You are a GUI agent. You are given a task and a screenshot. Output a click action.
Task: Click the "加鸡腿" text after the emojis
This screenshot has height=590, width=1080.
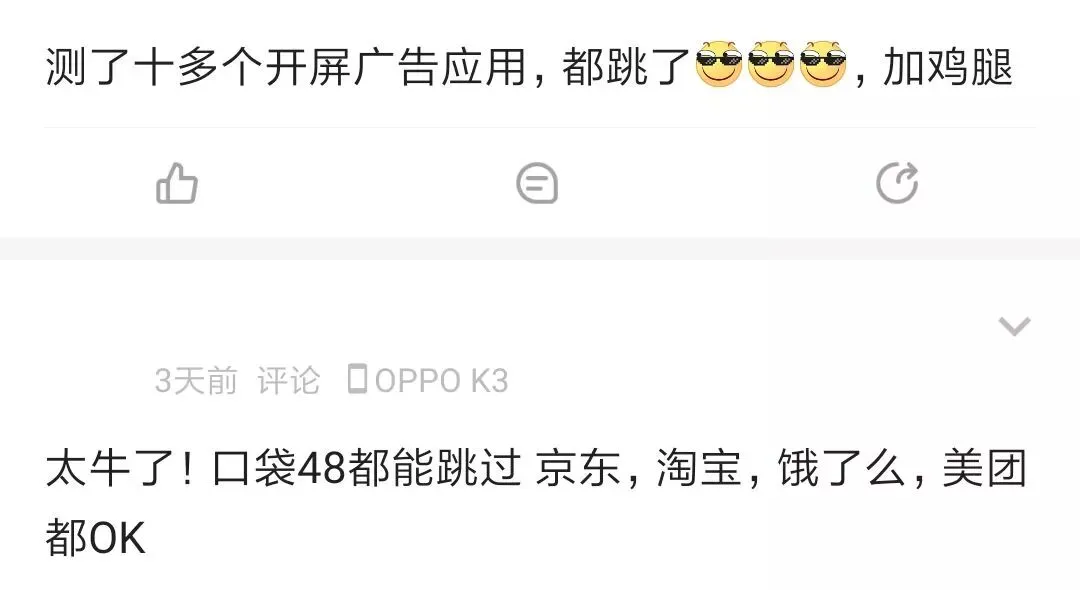click(948, 67)
